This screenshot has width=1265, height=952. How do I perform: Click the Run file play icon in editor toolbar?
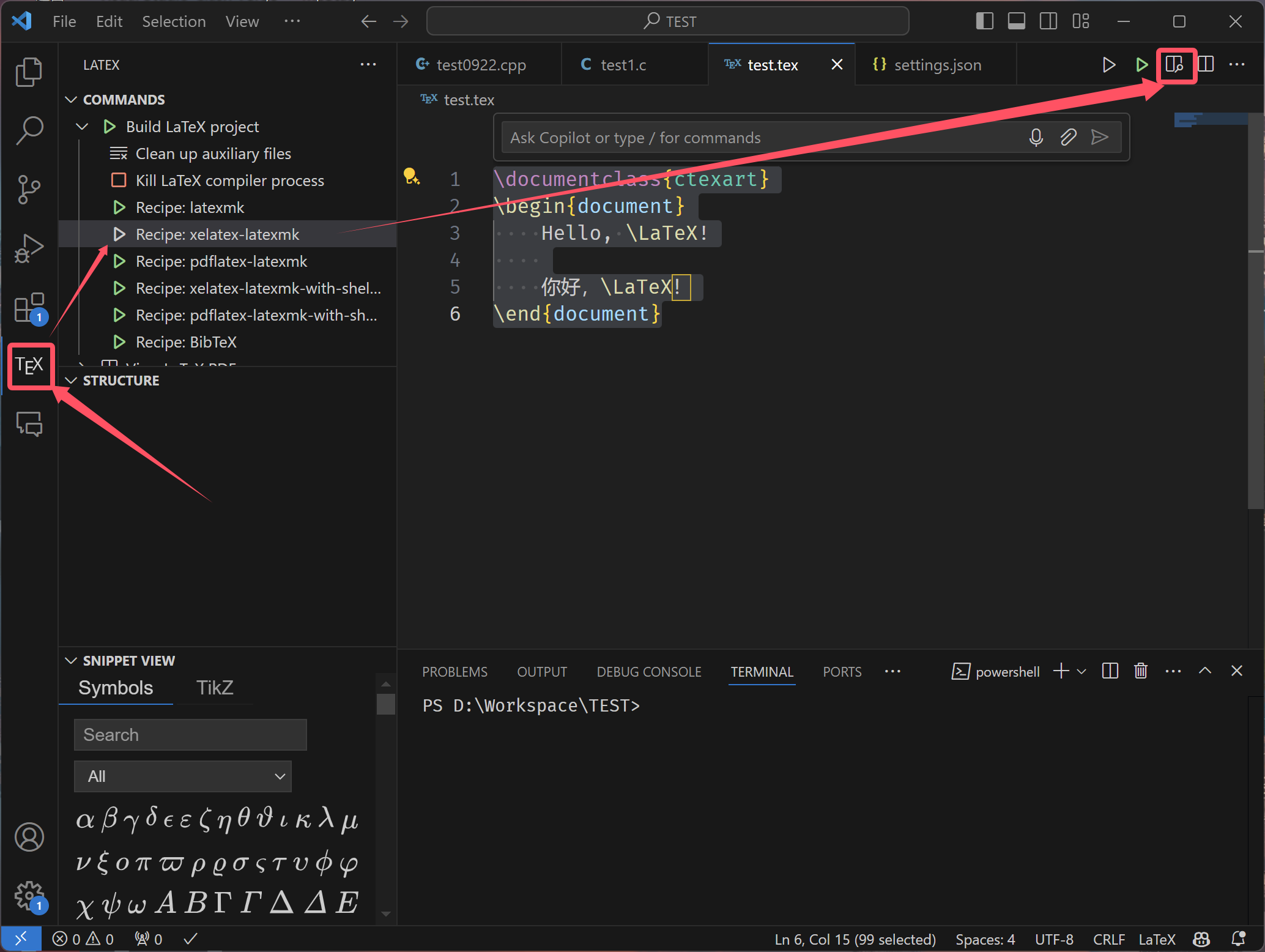[x=1109, y=64]
